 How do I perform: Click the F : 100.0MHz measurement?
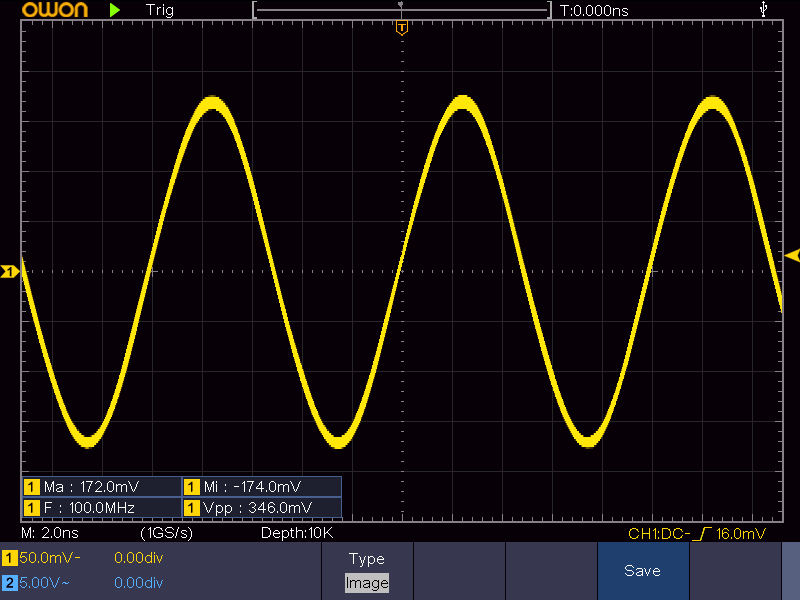point(102,508)
